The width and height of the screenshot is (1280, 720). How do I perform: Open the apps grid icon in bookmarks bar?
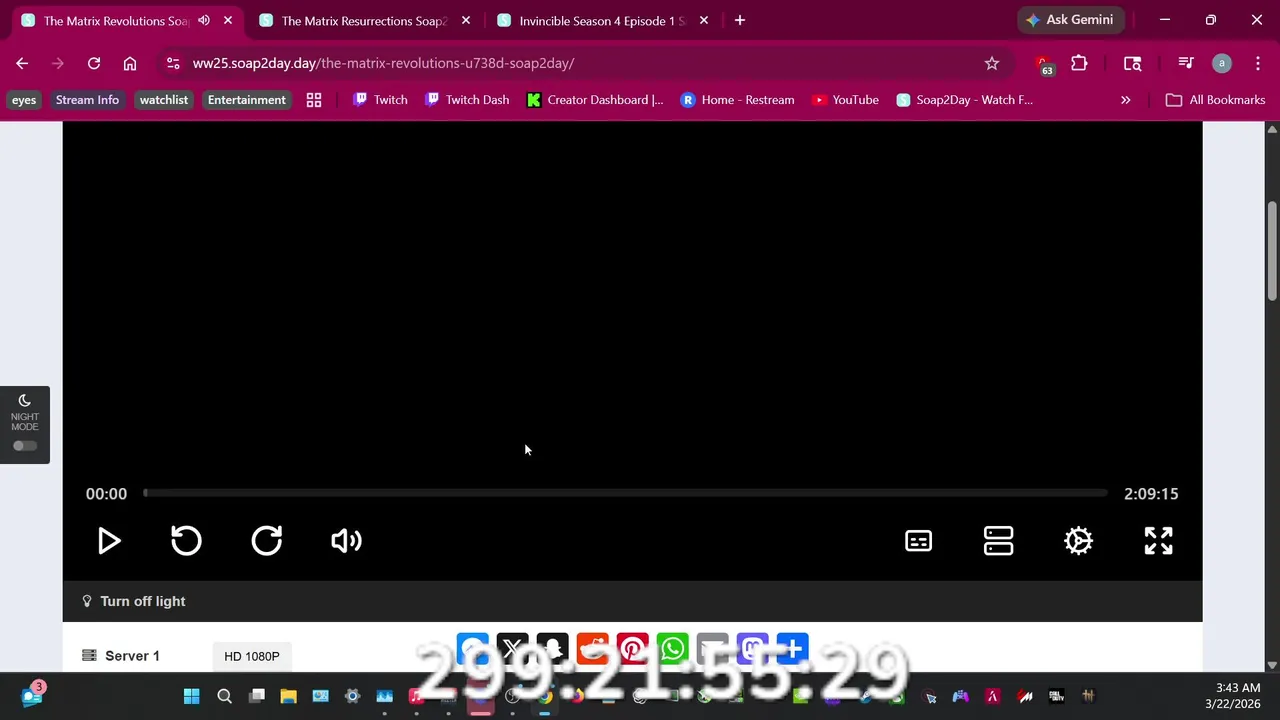pyautogui.click(x=314, y=100)
